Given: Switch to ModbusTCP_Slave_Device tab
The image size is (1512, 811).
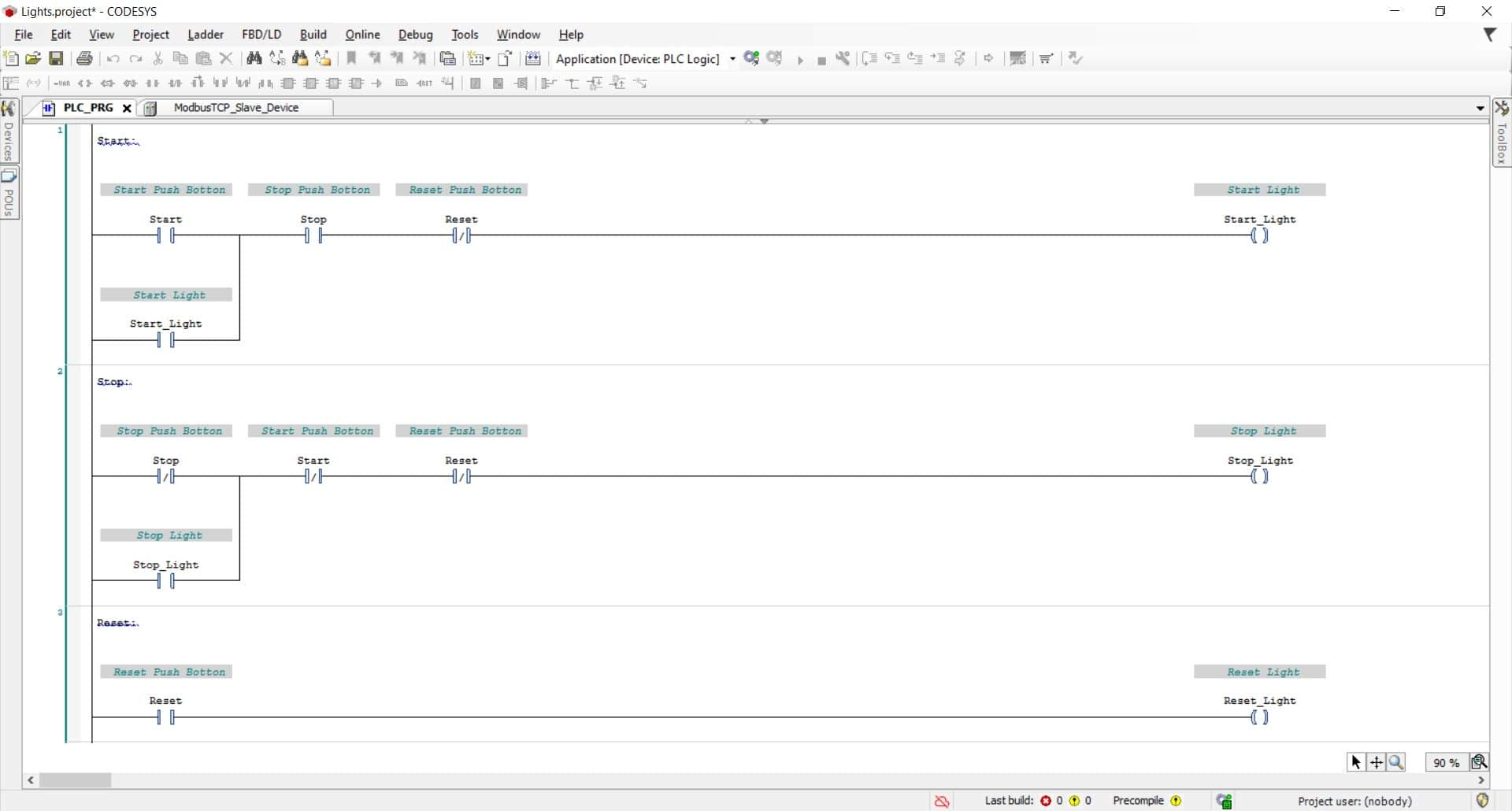Looking at the screenshot, I should 236,108.
